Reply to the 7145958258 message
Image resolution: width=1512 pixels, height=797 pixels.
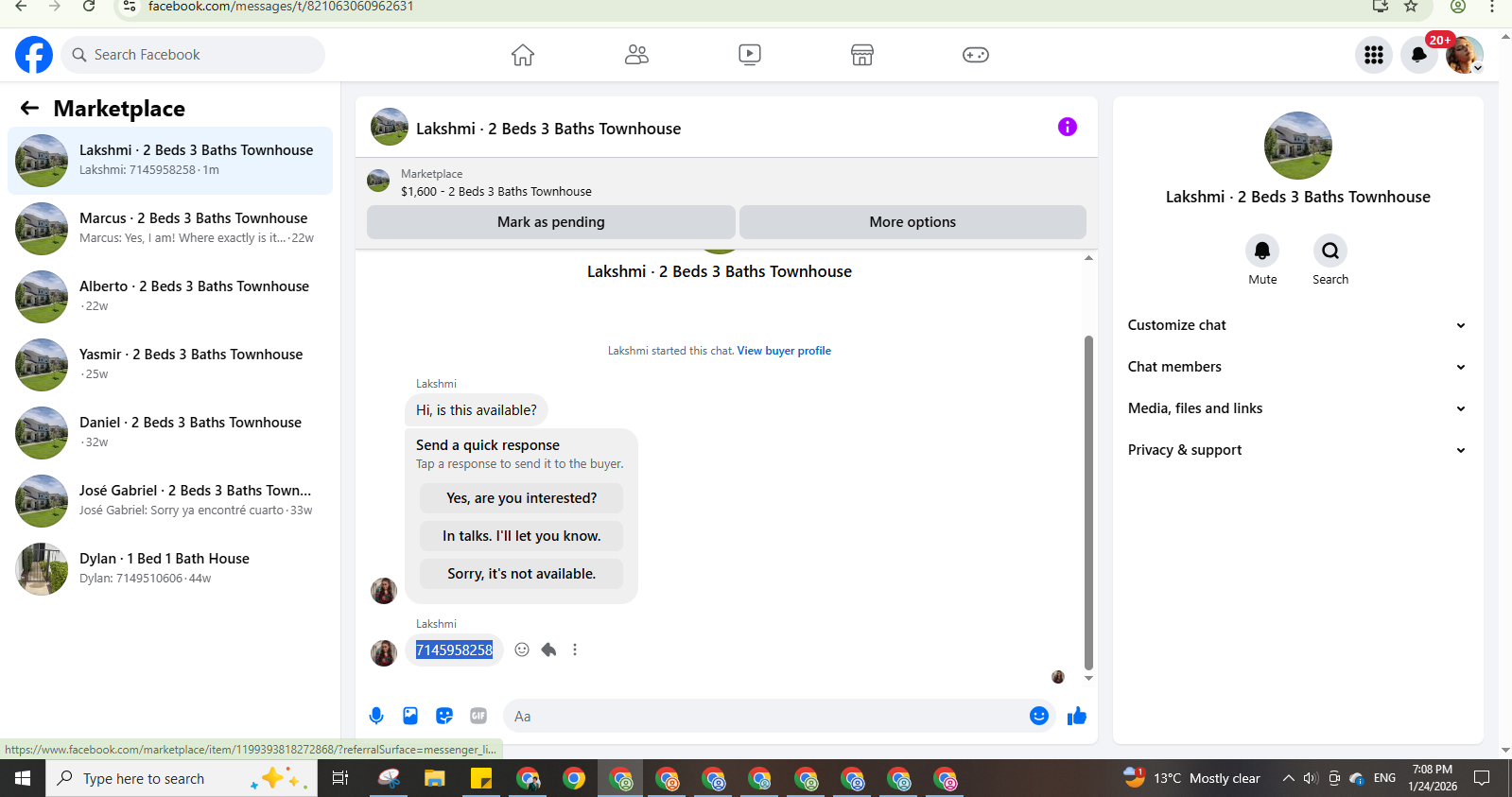click(548, 650)
